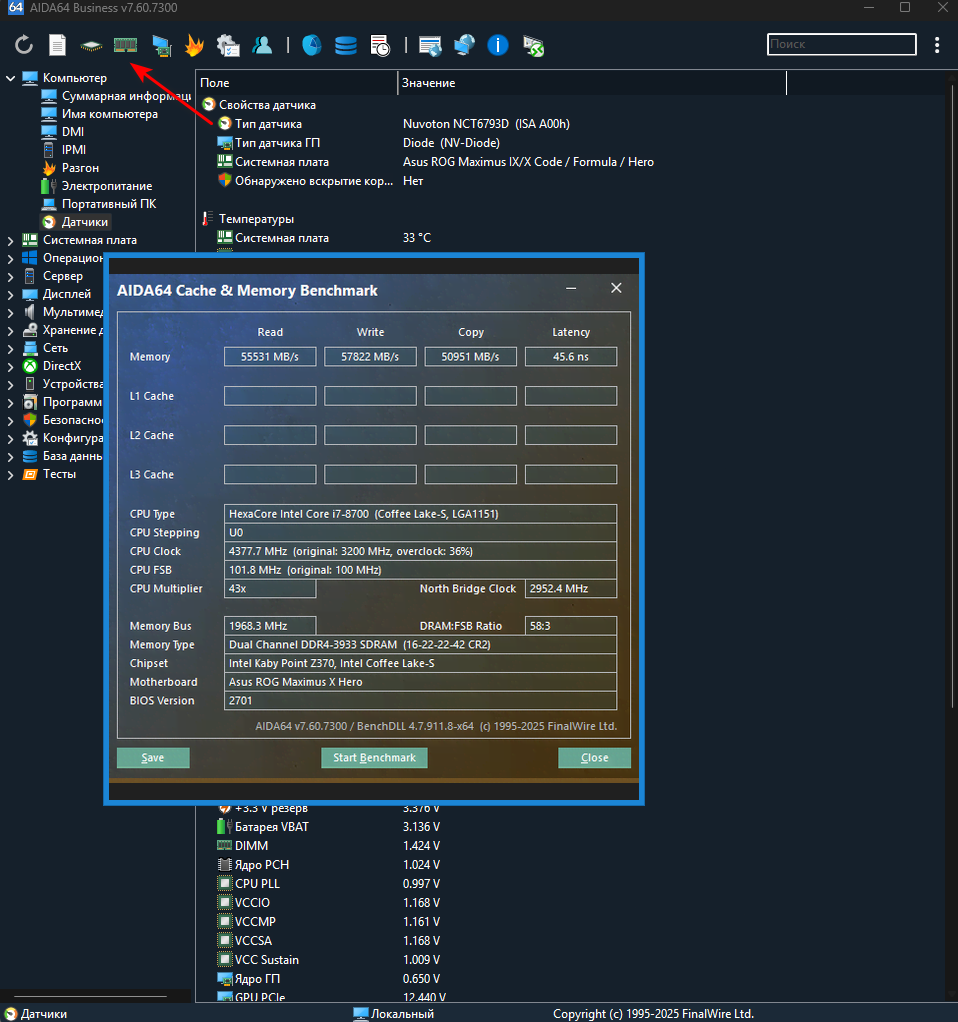Click the Memory Type value field
This screenshot has width=958, height=1022.
[420, 645]
